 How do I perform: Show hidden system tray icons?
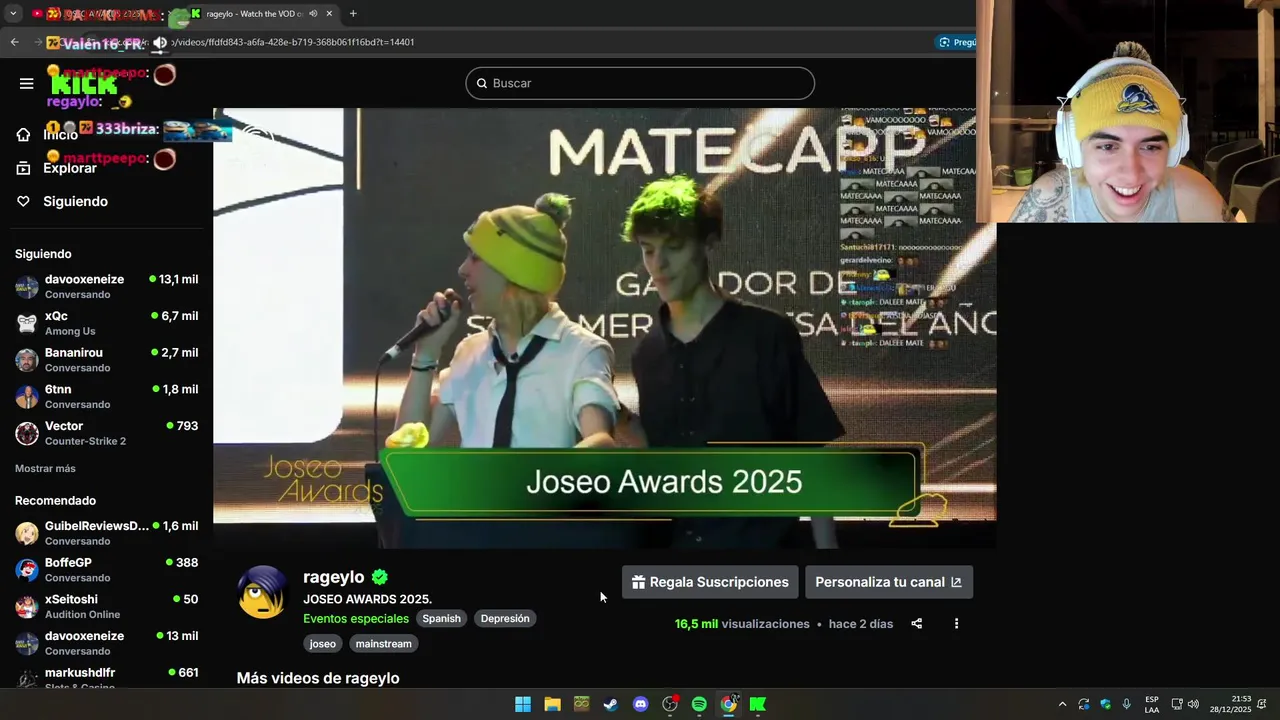click(x=1062, y=704)
